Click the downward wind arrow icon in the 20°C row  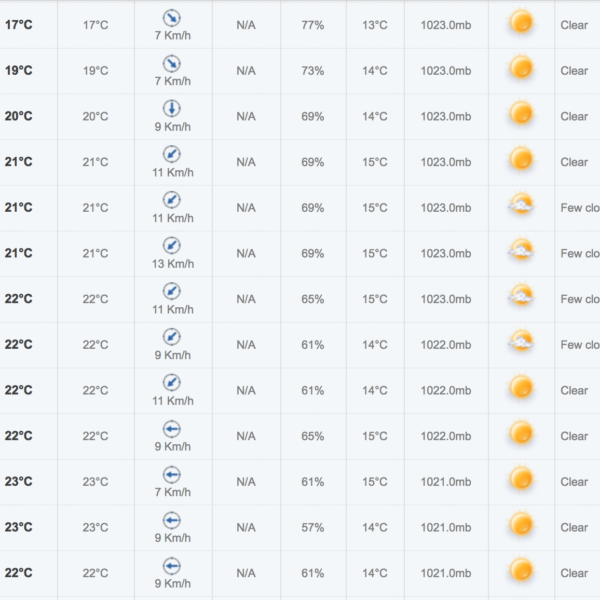pyautogui.click(x=172, y=109)
